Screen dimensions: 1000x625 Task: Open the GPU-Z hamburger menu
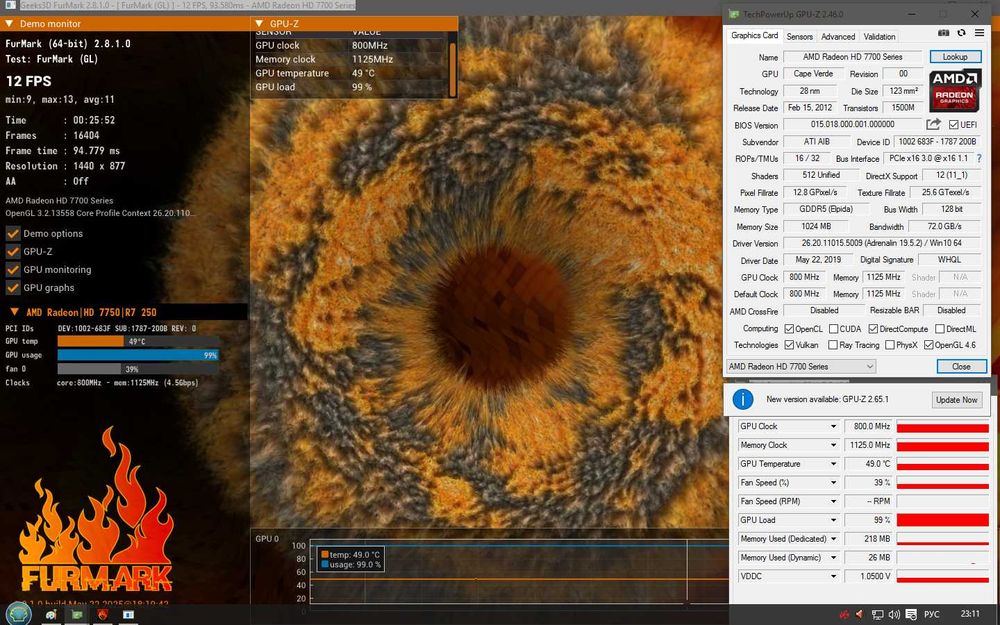point(979,33)
